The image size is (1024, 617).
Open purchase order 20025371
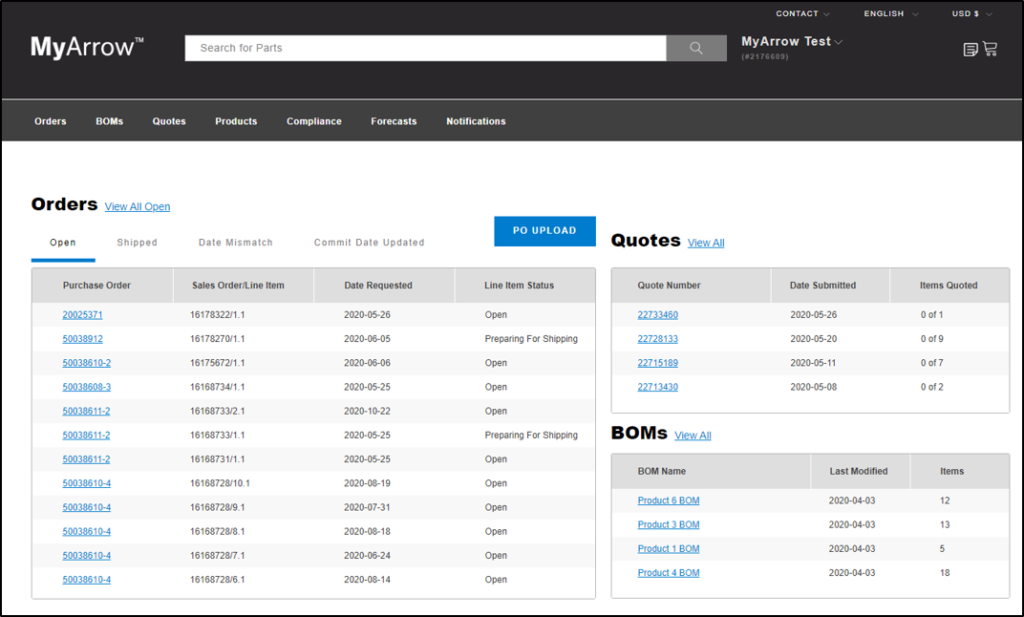[x=83, y=315]
